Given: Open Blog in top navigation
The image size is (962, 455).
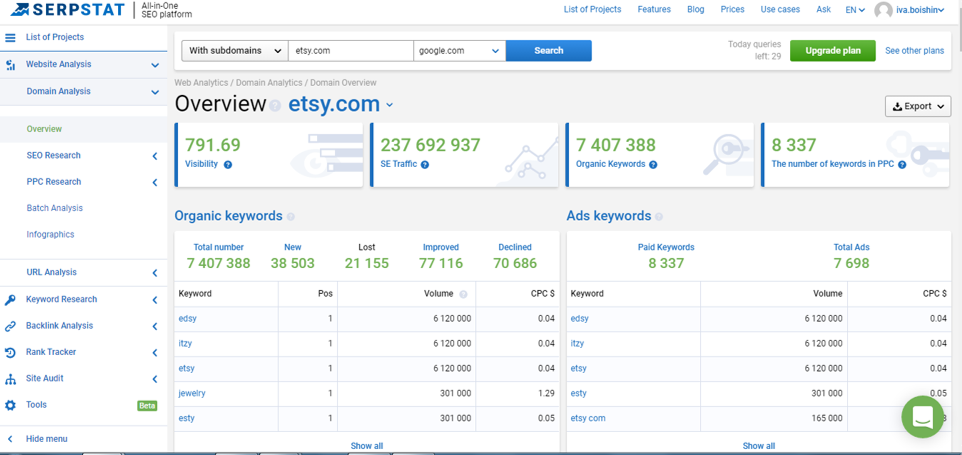Looking at the screenshot, I should coord(696,9).
